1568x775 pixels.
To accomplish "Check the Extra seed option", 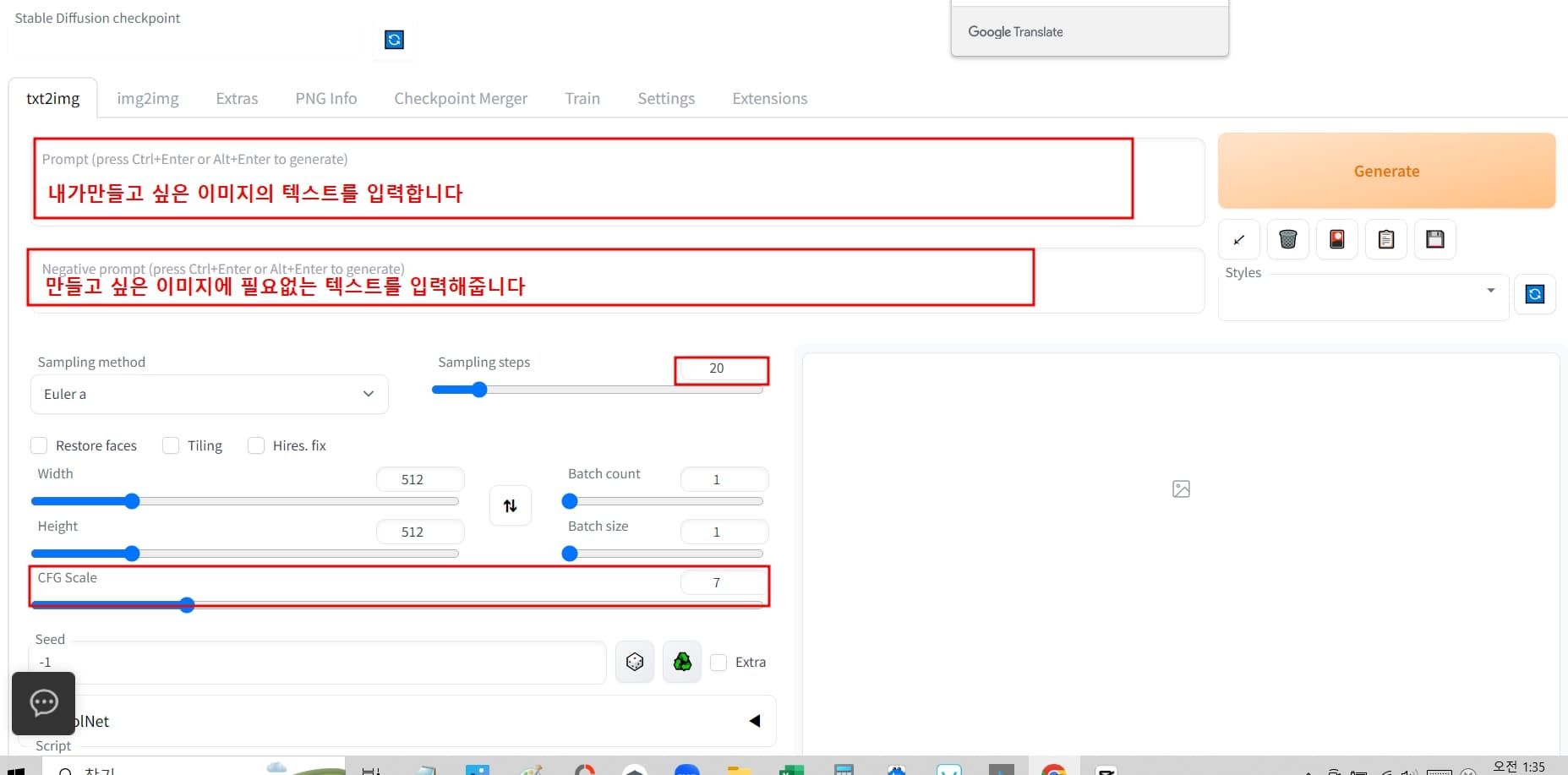I will coord(718,662).
